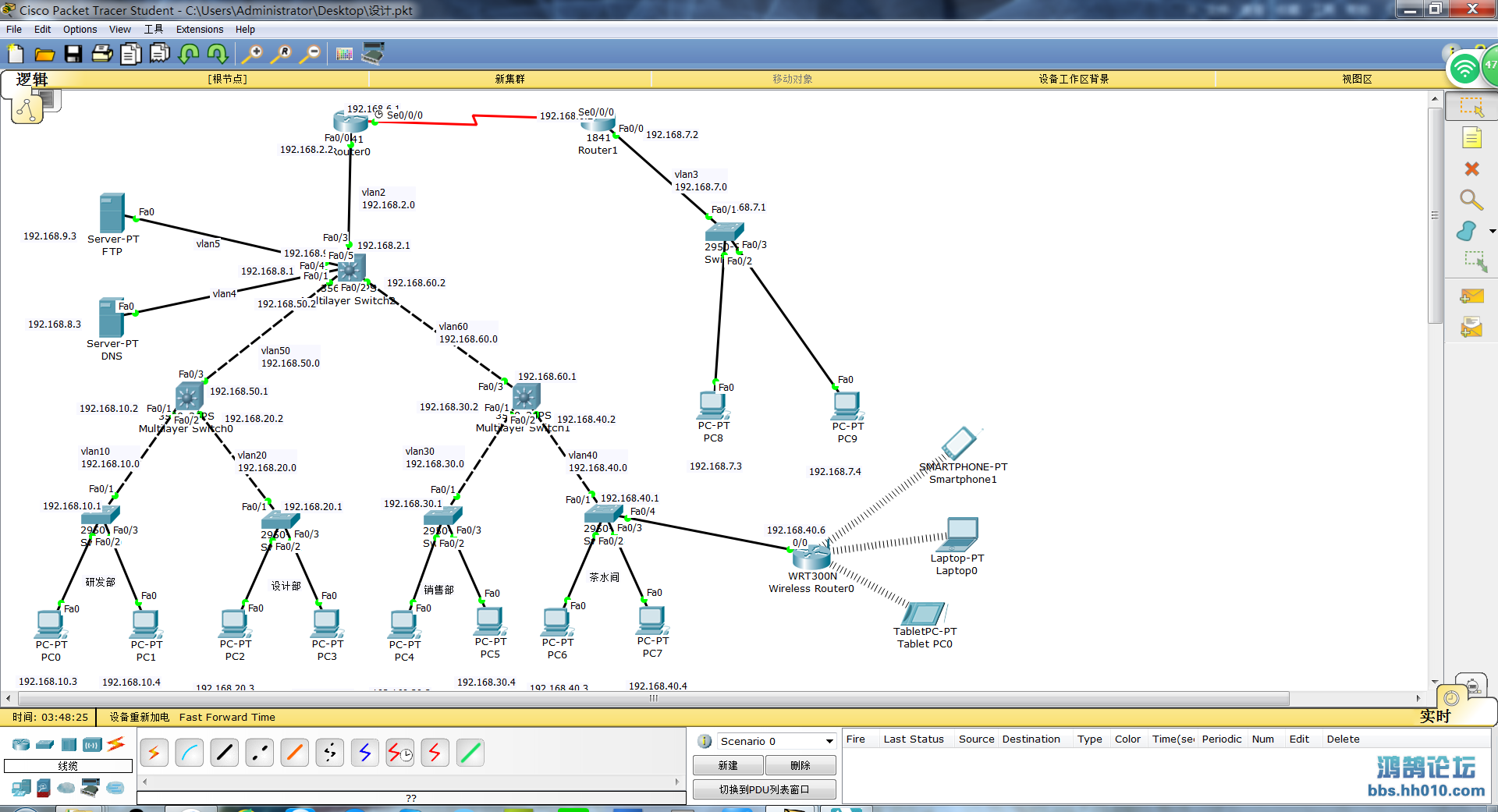Open the Help menu
This screenshot has width=1498, height=812.
pyautogui.click(x=245, y=30)
